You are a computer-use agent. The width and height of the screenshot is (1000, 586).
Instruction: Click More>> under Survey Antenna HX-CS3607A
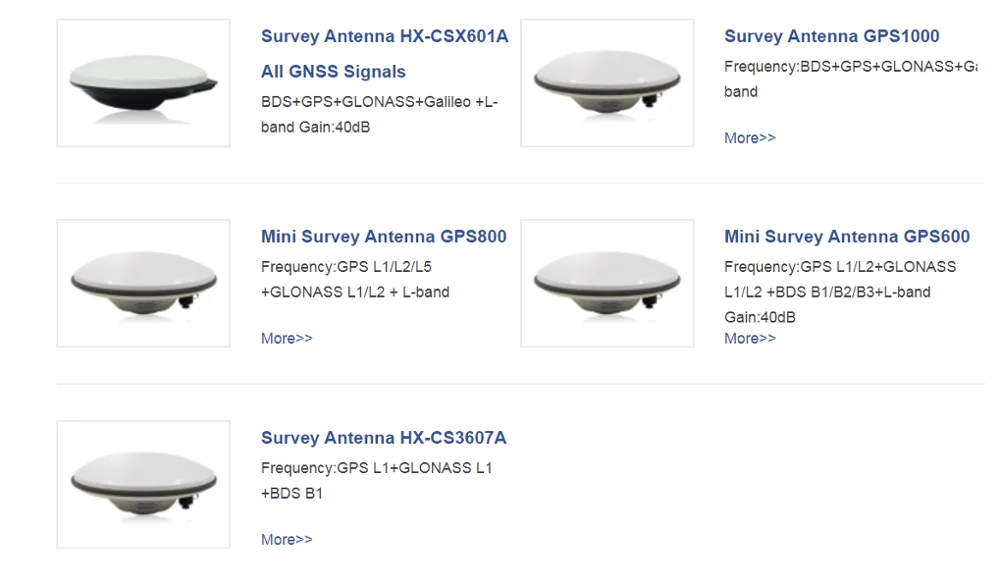point(286,539)
